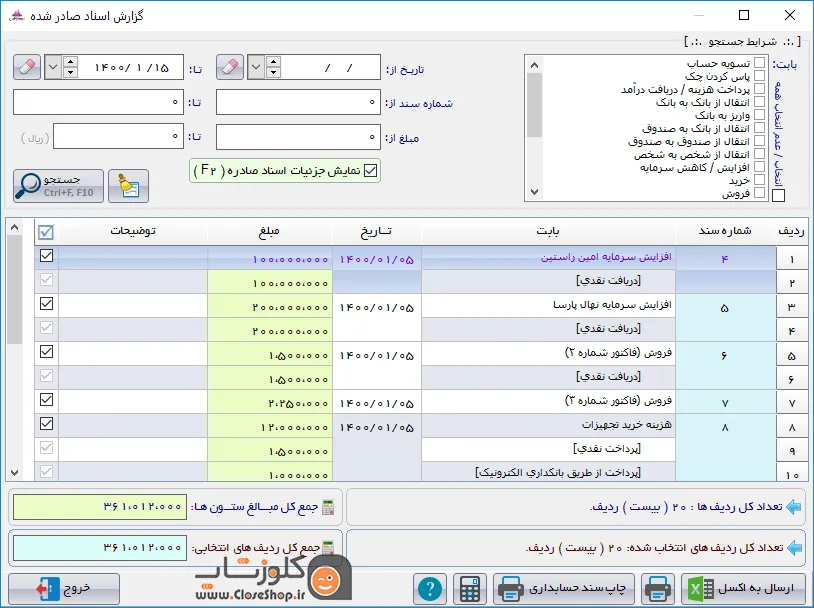The height and width of the screenshot is (608, 814).
Task: Check افزایش / کاهش سرمایه filter
Action: pyautogui.click(x=759, y=167)
